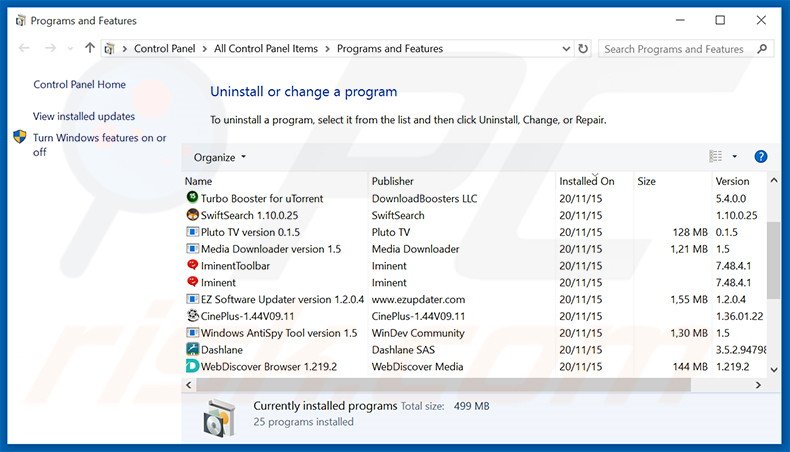Select EZ Software Updater version 1.2.0.4
The width and height of the screenshot is (790, 452).
(x=282, y=299)
